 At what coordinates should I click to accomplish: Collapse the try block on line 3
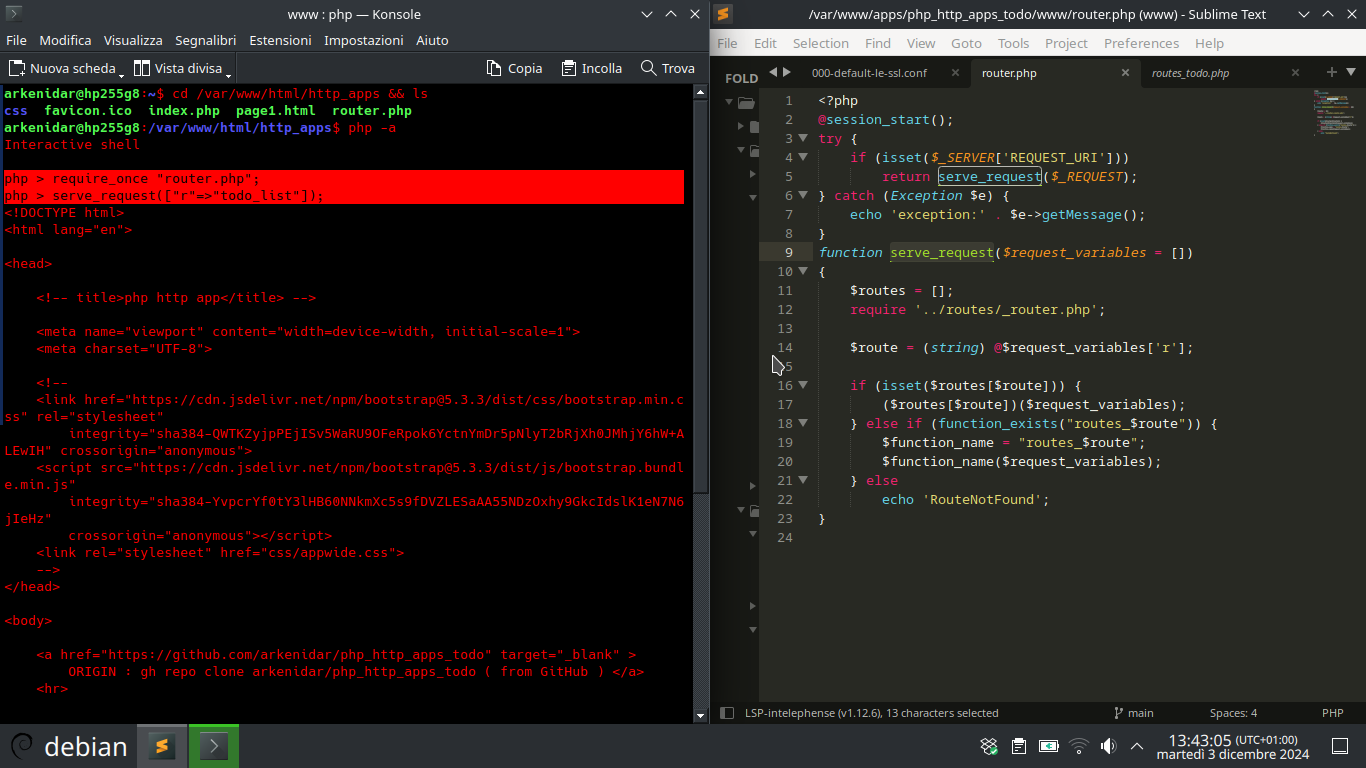pos(803,138)
